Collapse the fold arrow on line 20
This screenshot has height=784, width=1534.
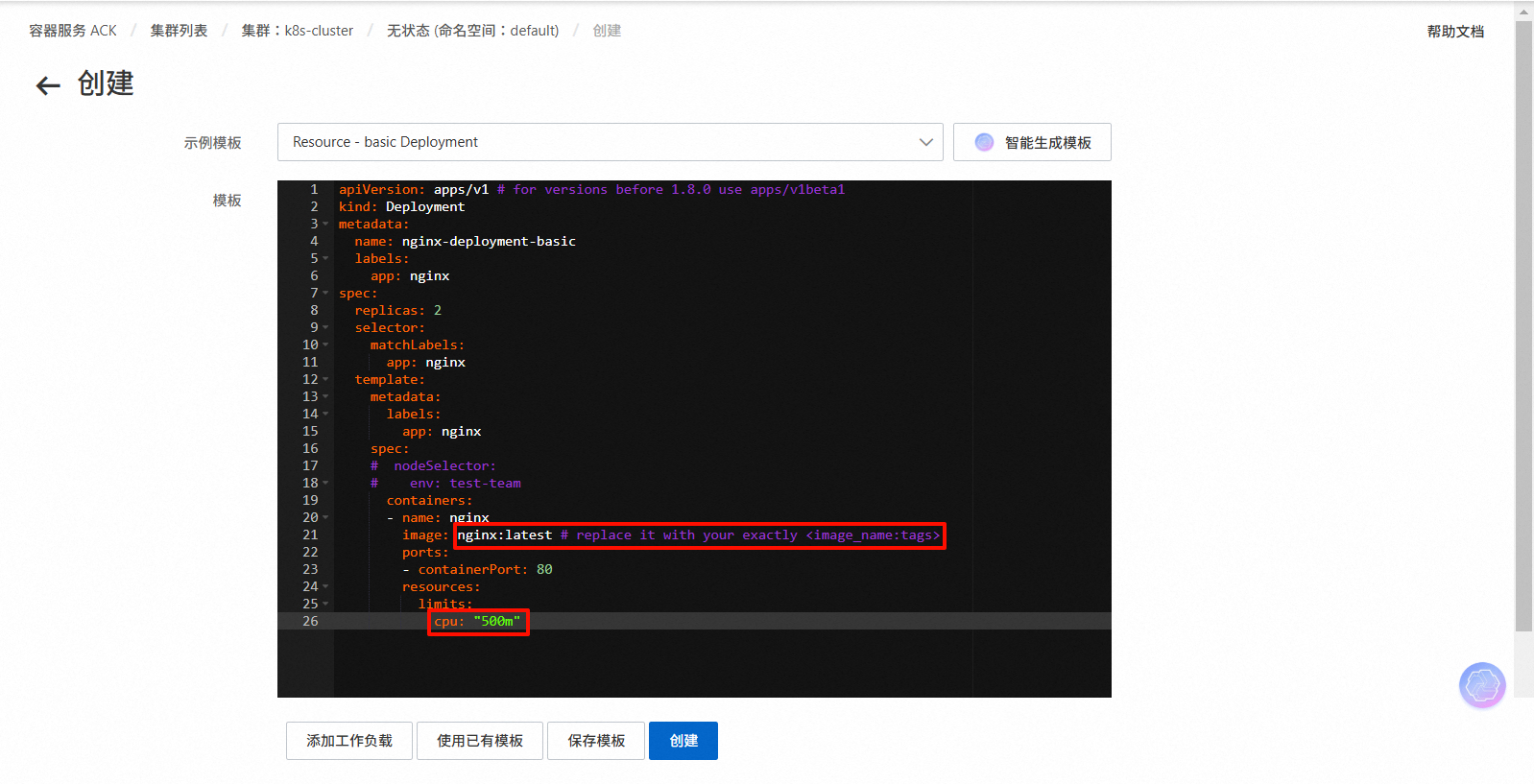(325, 518)
